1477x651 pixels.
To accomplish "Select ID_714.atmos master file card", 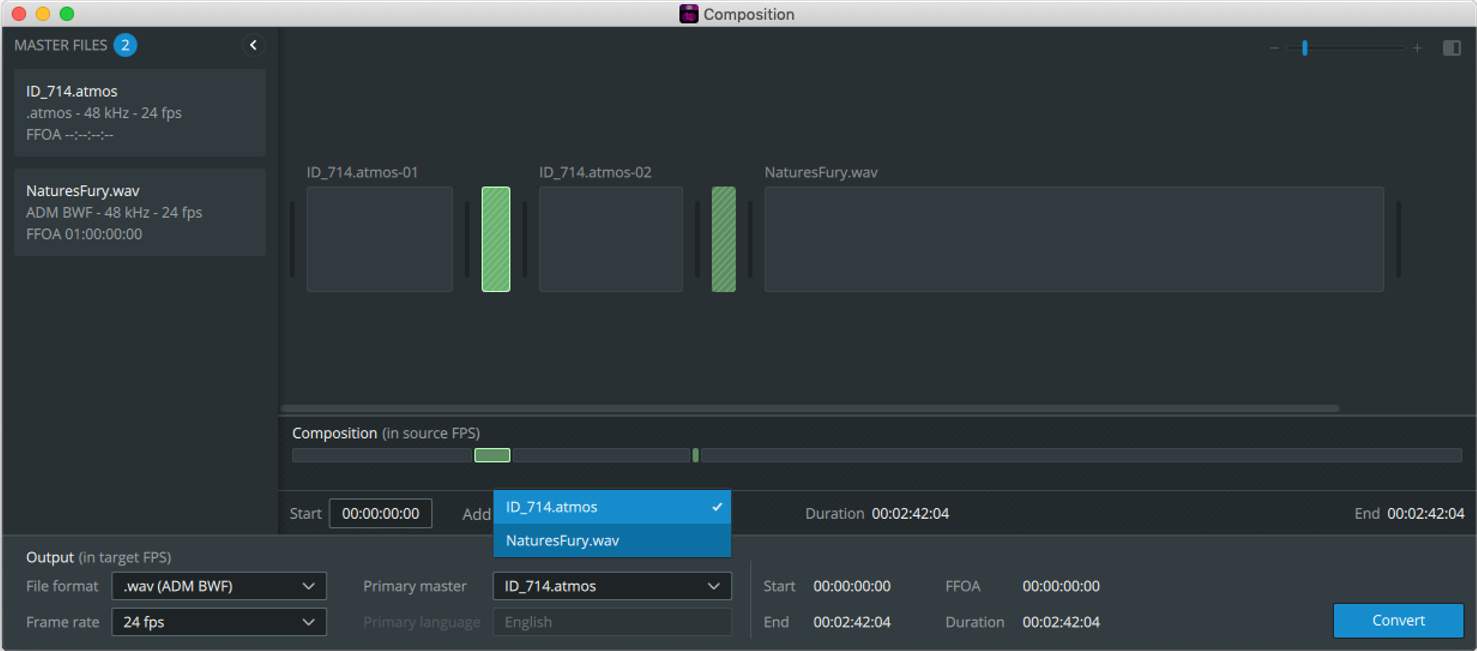I will tap(140, 112).
